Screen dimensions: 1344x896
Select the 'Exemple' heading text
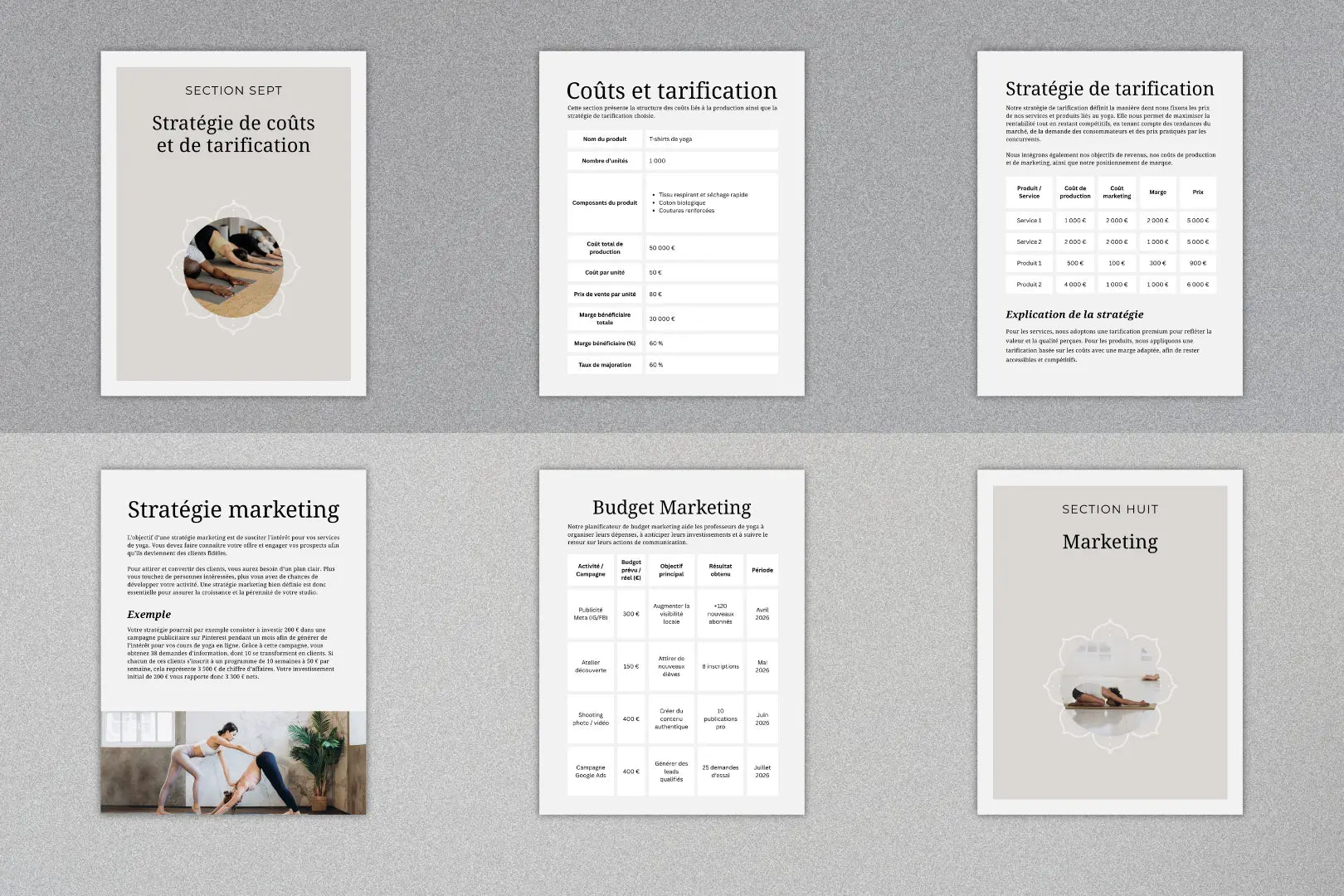point(149,615)
